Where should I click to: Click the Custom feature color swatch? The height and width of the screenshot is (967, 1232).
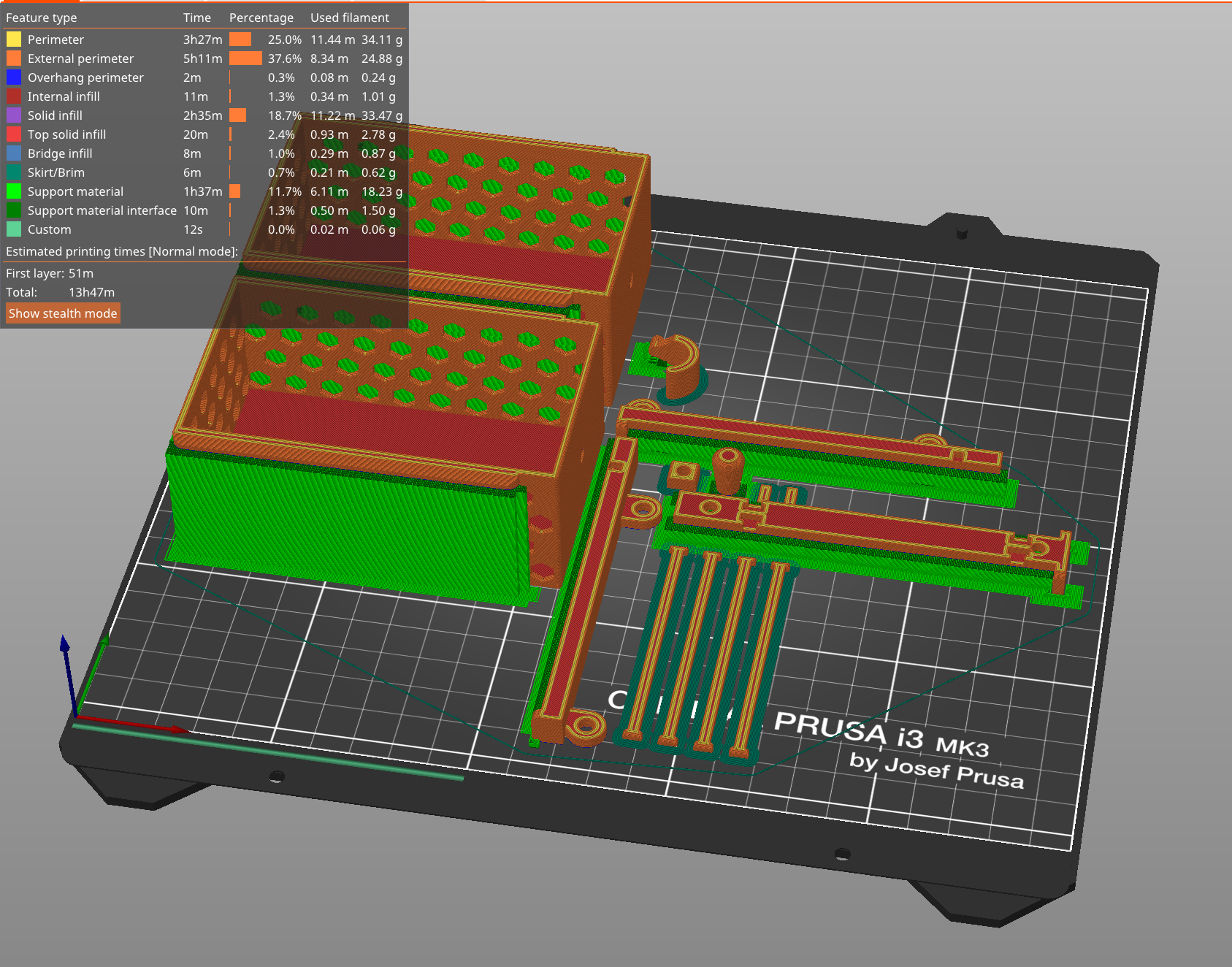[x=14, y=229]
